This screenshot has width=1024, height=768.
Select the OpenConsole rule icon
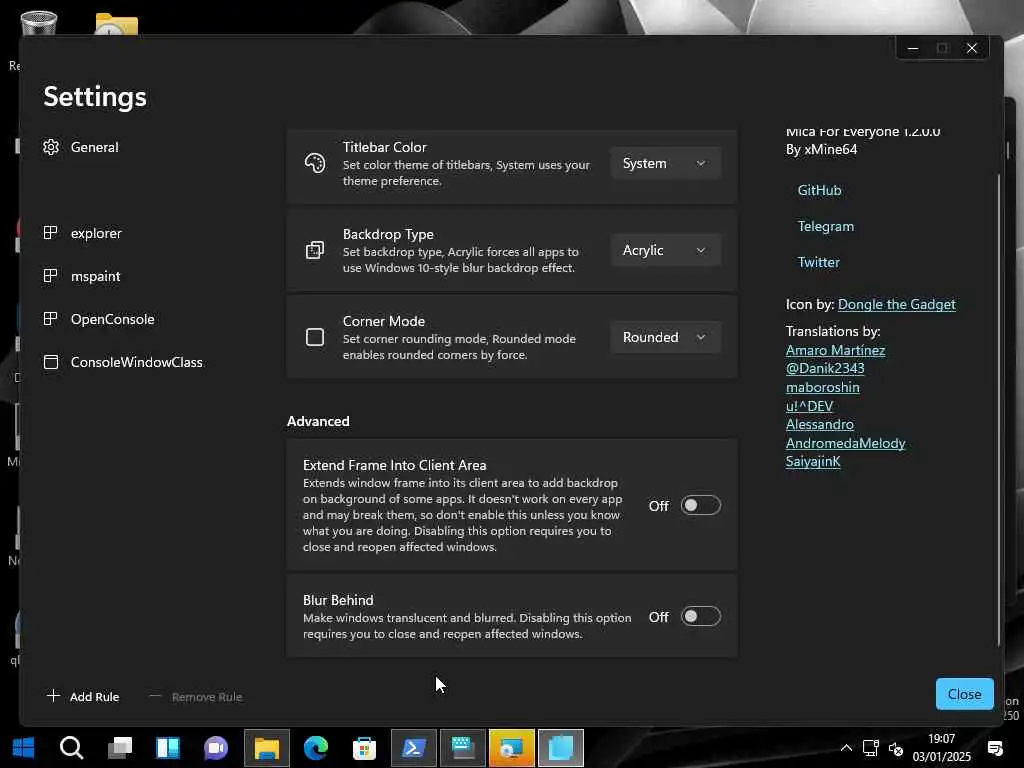coord(50,319)
